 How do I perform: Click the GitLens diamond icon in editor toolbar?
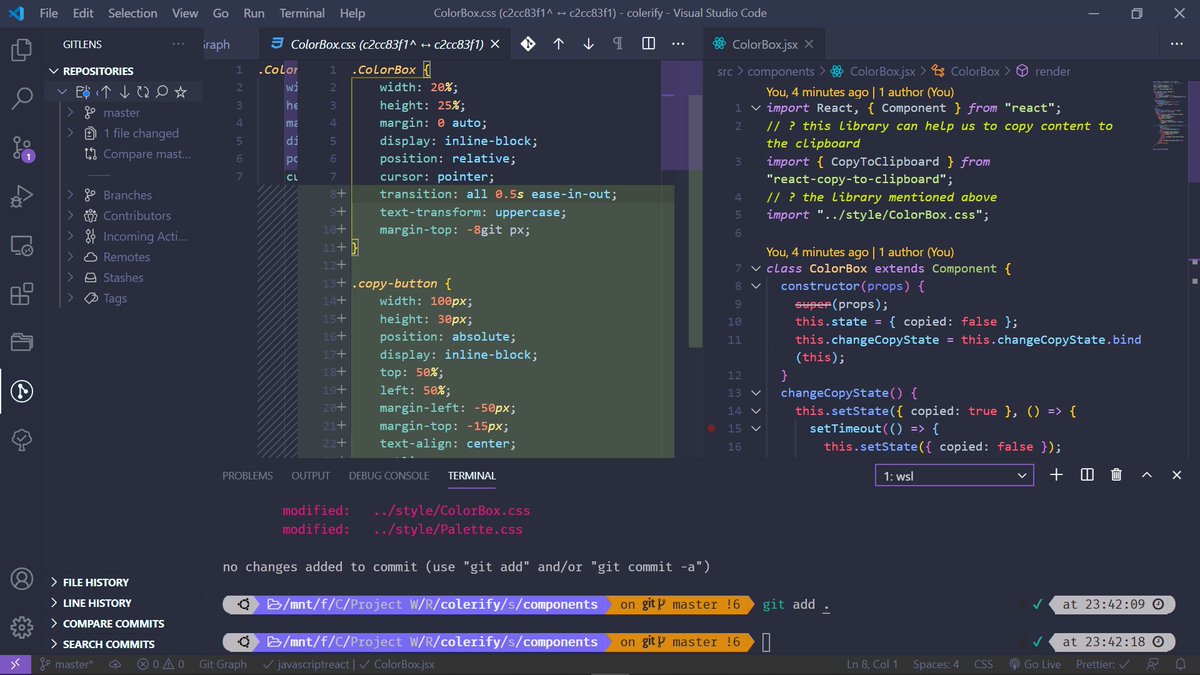[x=527, y=44]
